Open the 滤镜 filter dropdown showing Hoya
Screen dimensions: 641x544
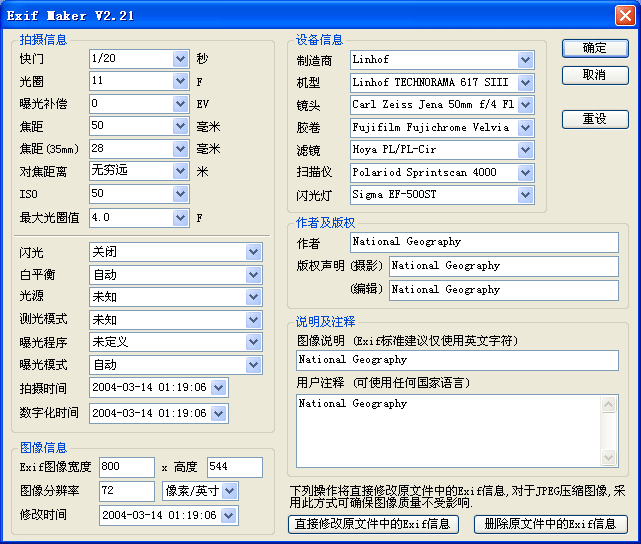point(525,150)
